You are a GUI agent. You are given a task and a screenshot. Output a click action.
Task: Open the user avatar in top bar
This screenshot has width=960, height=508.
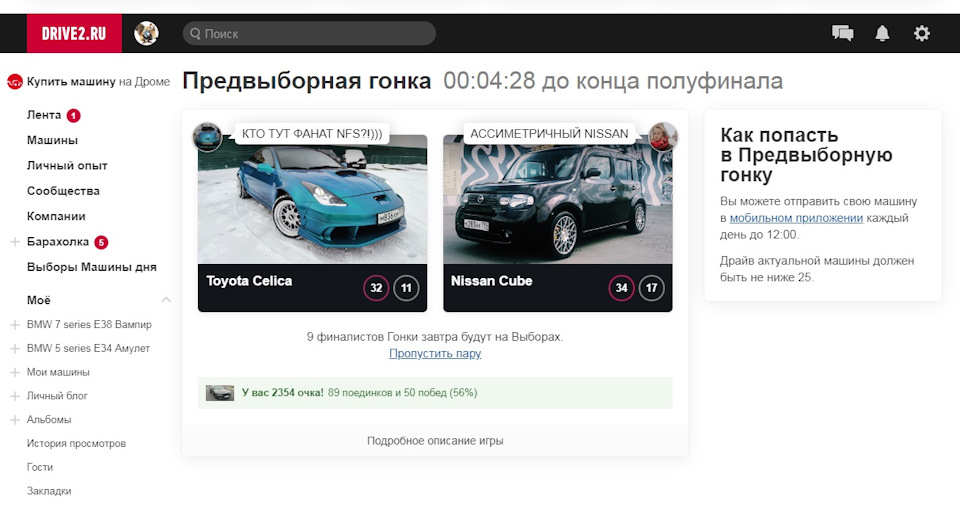tap(146, 33)
